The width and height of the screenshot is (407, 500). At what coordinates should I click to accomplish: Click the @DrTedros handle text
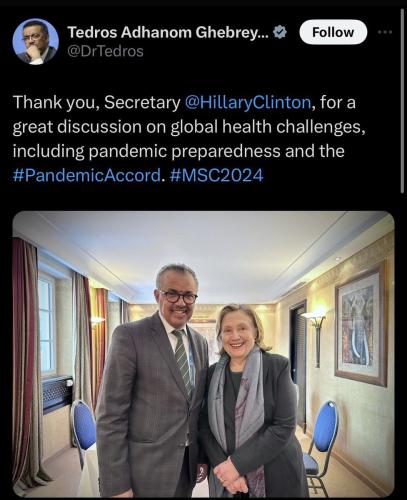click(105, 51)
